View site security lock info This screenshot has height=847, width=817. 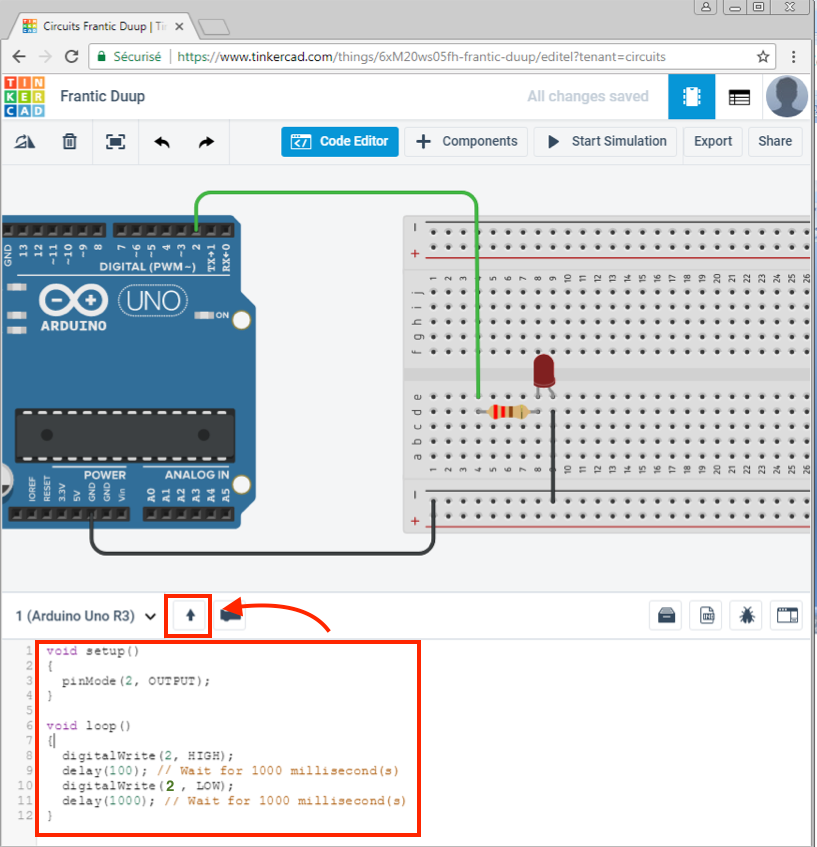click(x=101, y=57)
